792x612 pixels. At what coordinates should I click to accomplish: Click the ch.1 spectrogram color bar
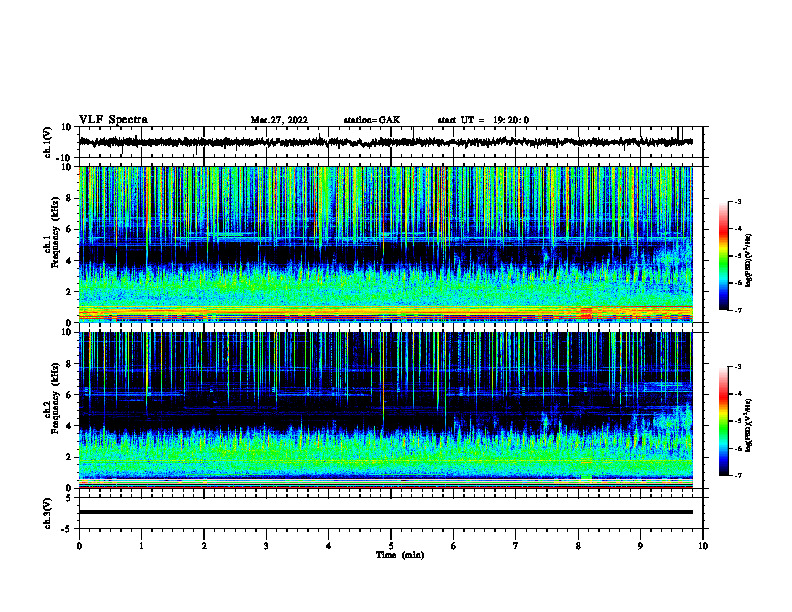723,256
